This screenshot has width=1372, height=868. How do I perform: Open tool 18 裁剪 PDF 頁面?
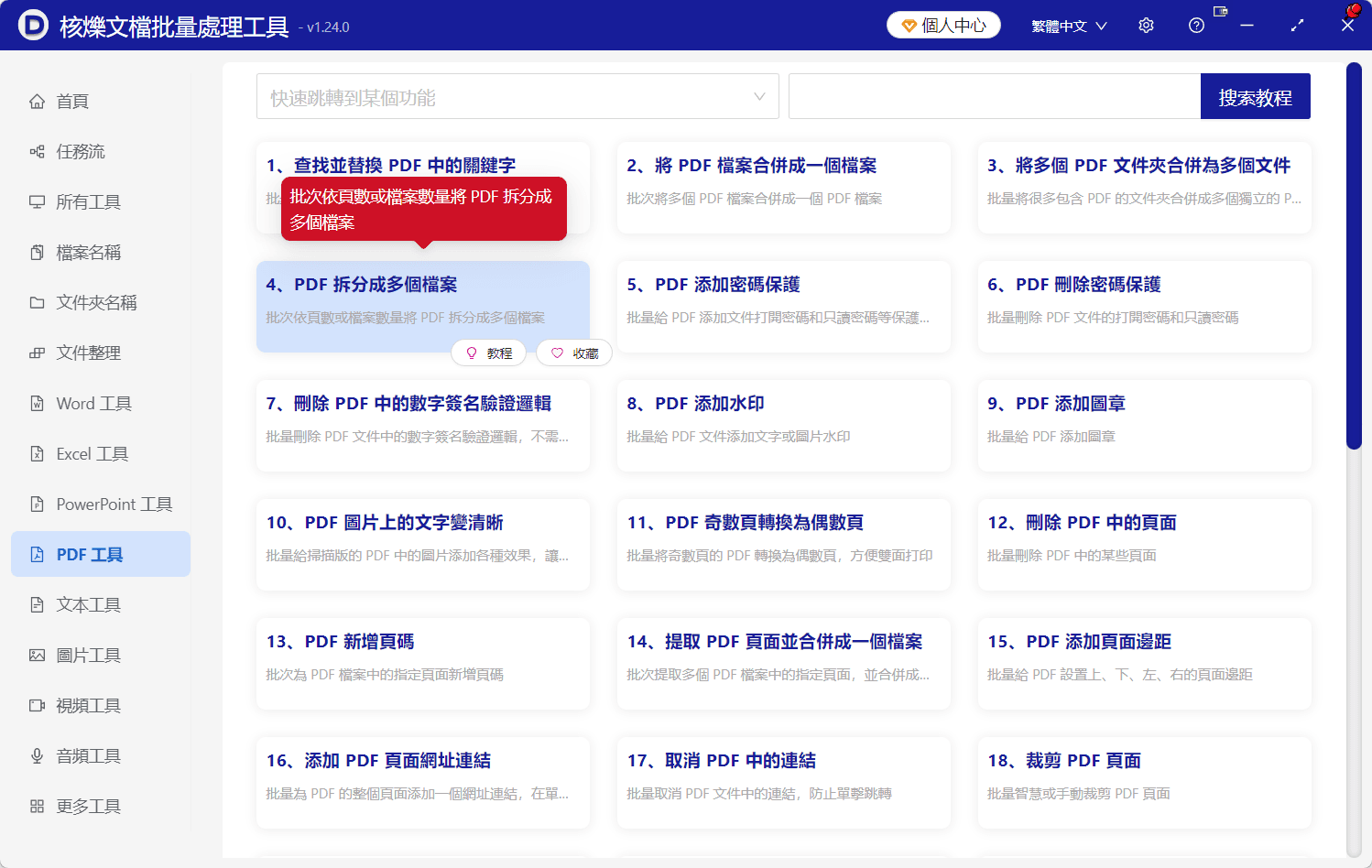pos(1145,783)
